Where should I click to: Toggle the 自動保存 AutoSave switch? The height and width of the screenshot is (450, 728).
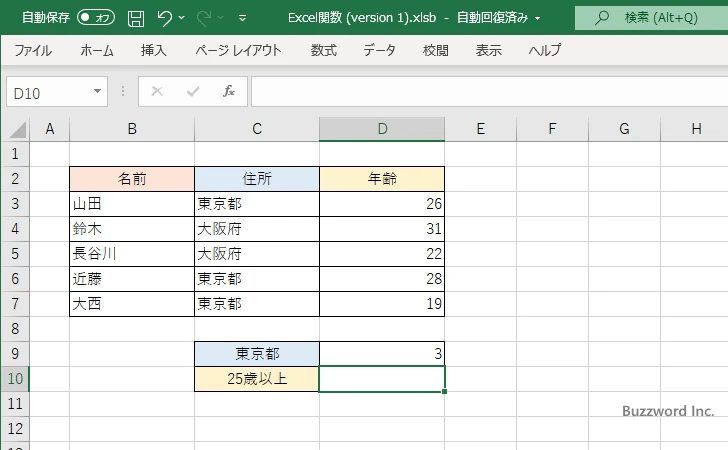tap(96, 18)
